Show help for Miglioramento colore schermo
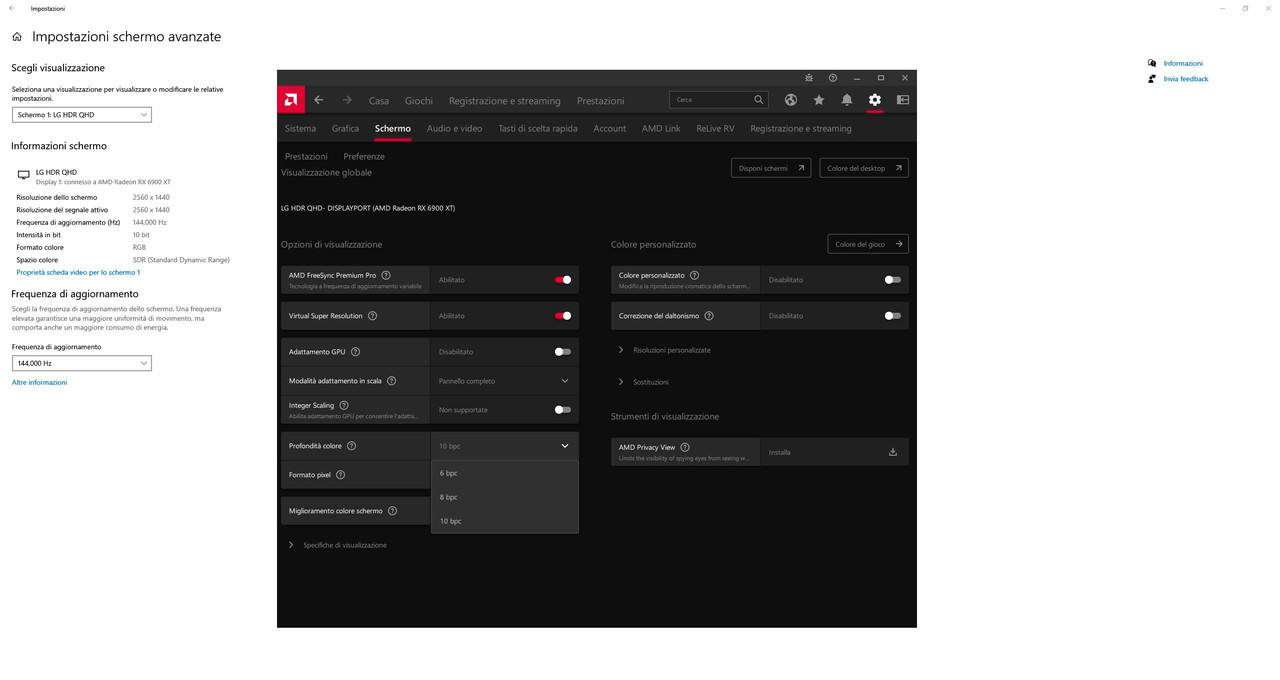The height and width of the screenshot is (680, 1280). point(393,511)
